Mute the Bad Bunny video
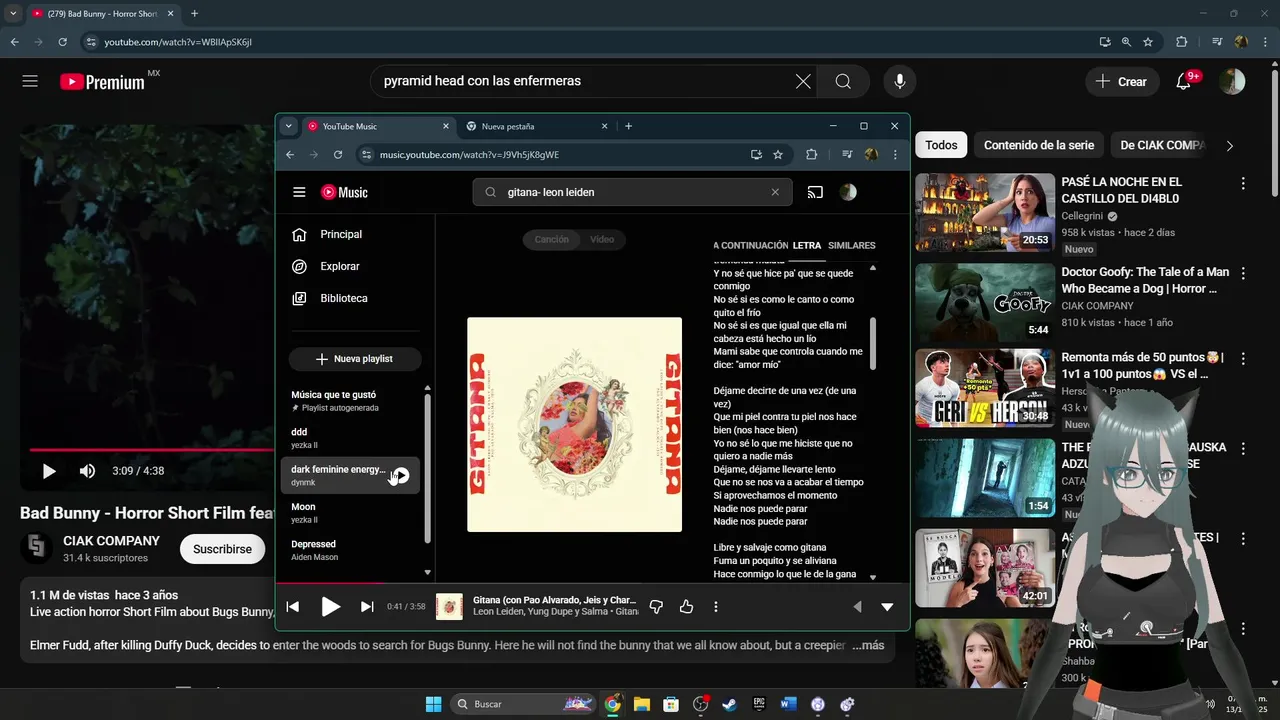 87,471
